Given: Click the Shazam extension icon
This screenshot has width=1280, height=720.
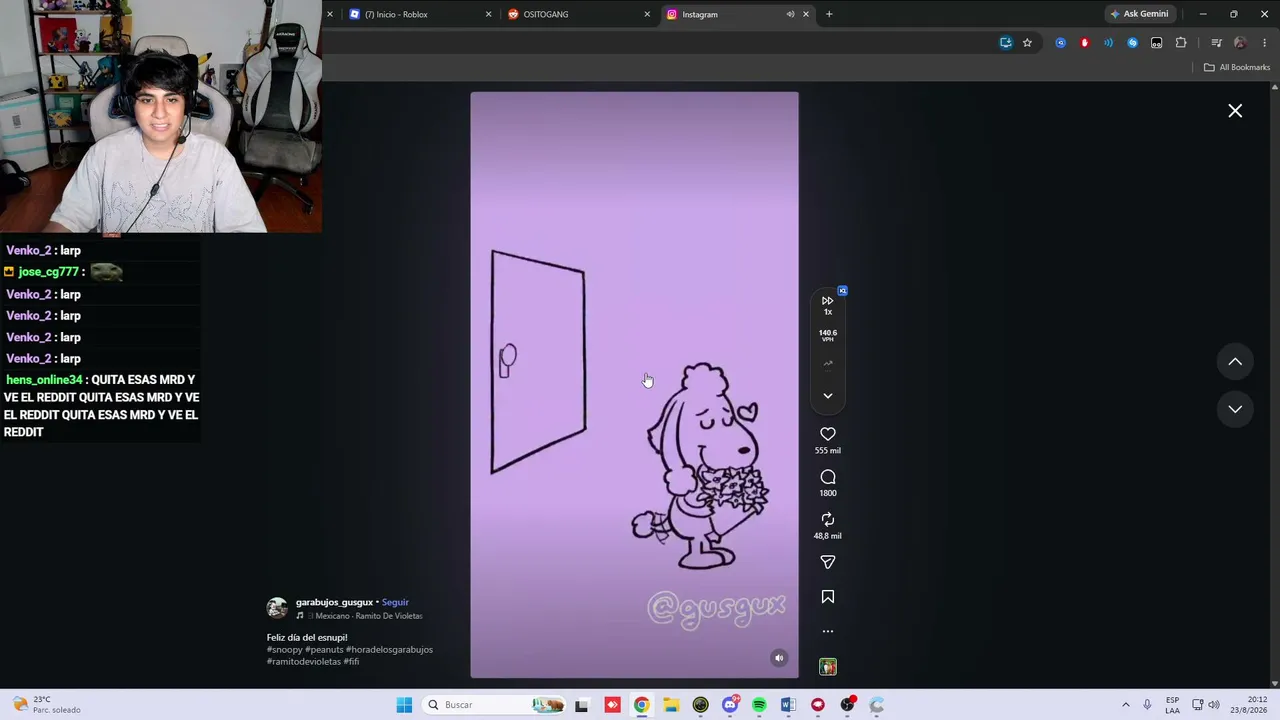Looking at the screenshot, I should pos(1132,43).
